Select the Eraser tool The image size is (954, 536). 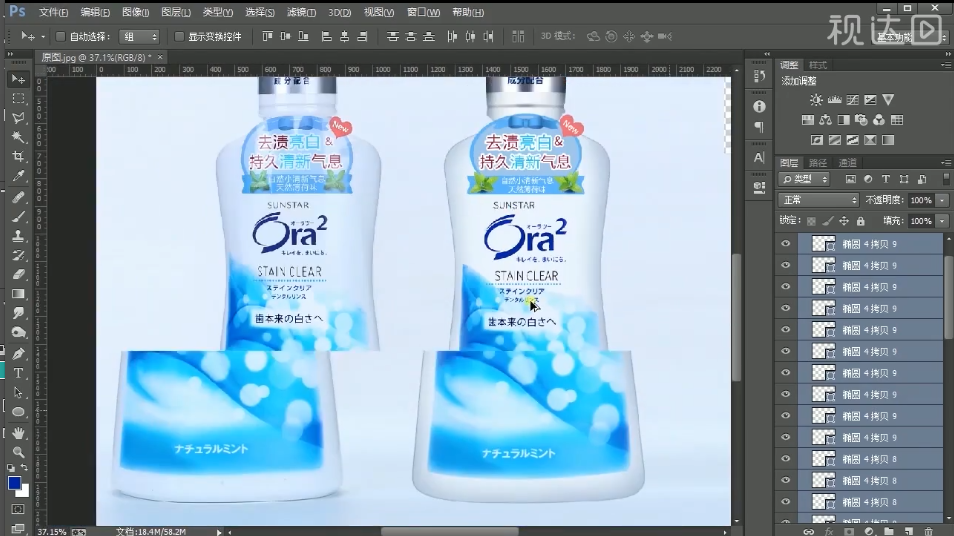coord(18,275)
